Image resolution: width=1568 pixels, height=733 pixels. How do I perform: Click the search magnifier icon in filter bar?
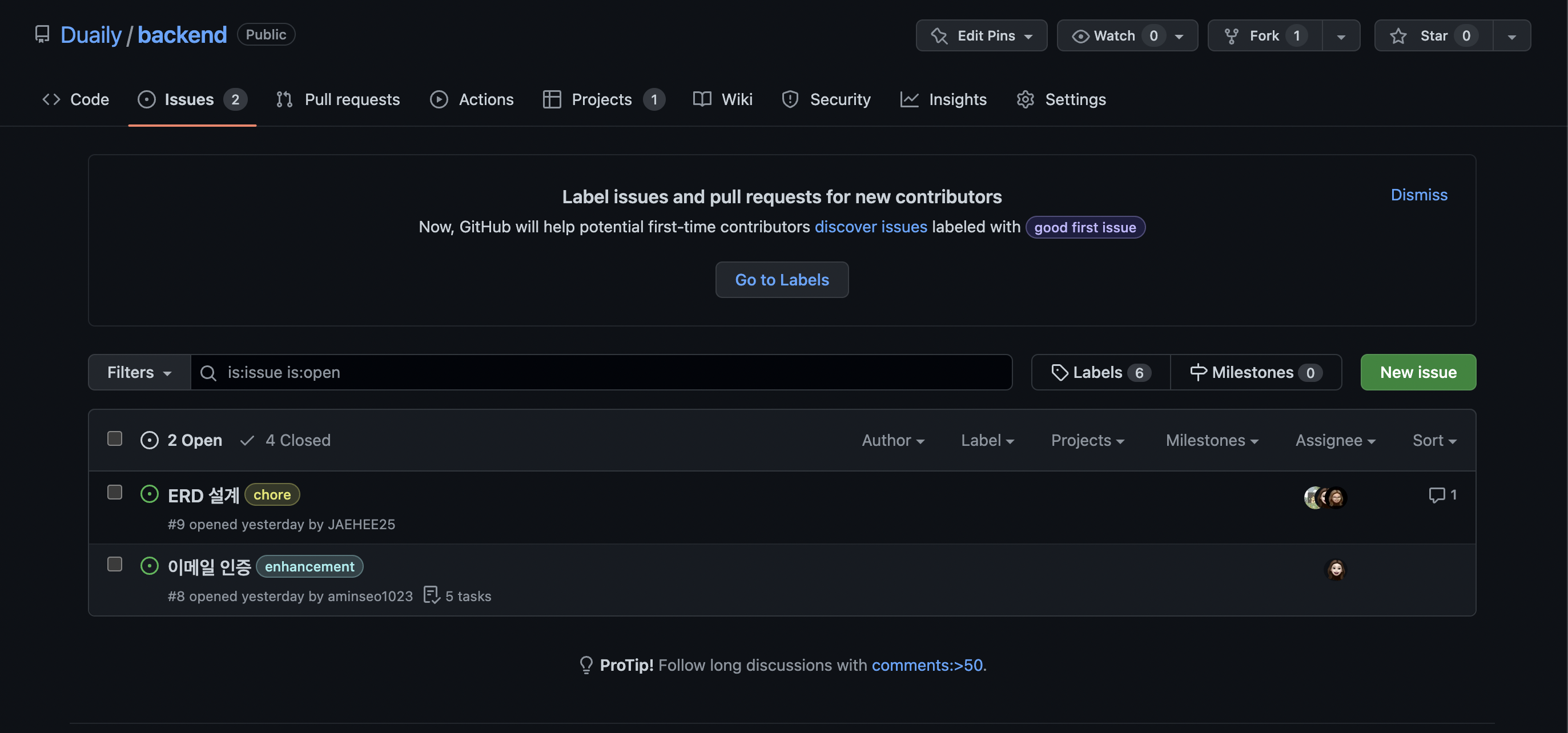coord(208,372)
